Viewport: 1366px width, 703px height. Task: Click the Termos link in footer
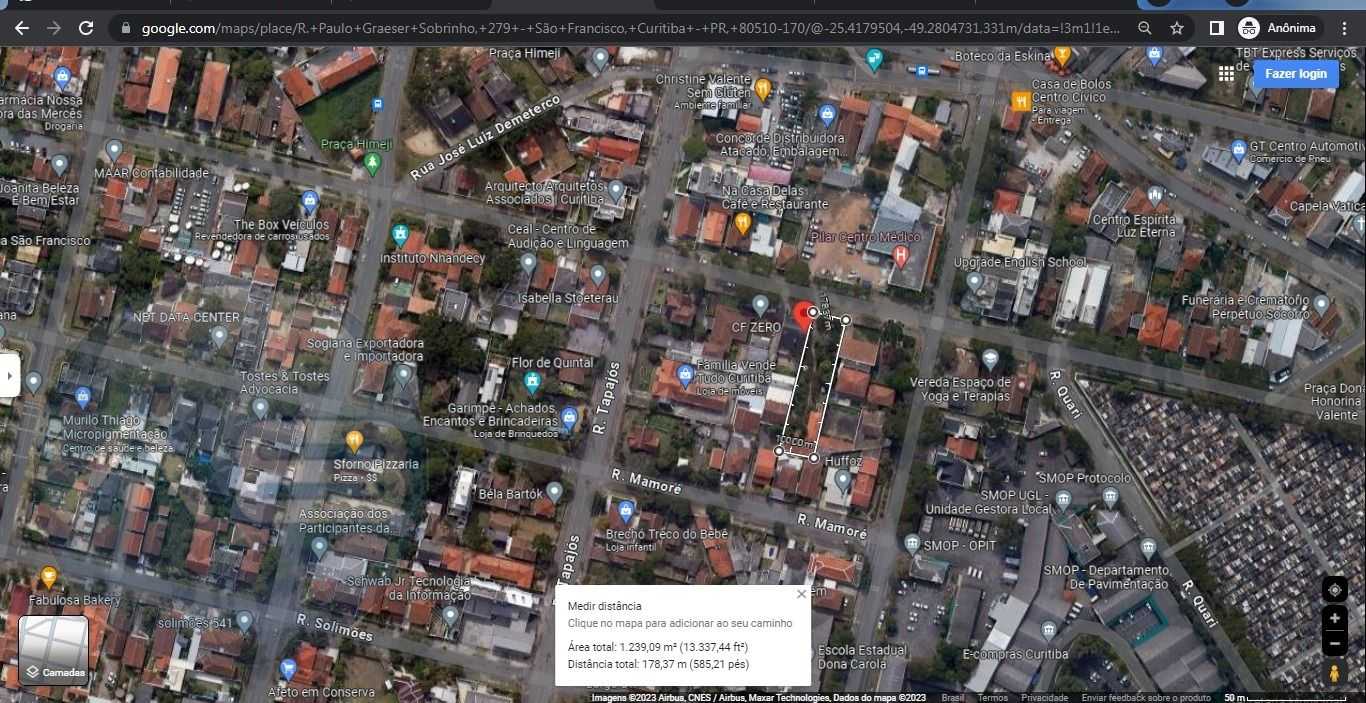tap(992, 698)
